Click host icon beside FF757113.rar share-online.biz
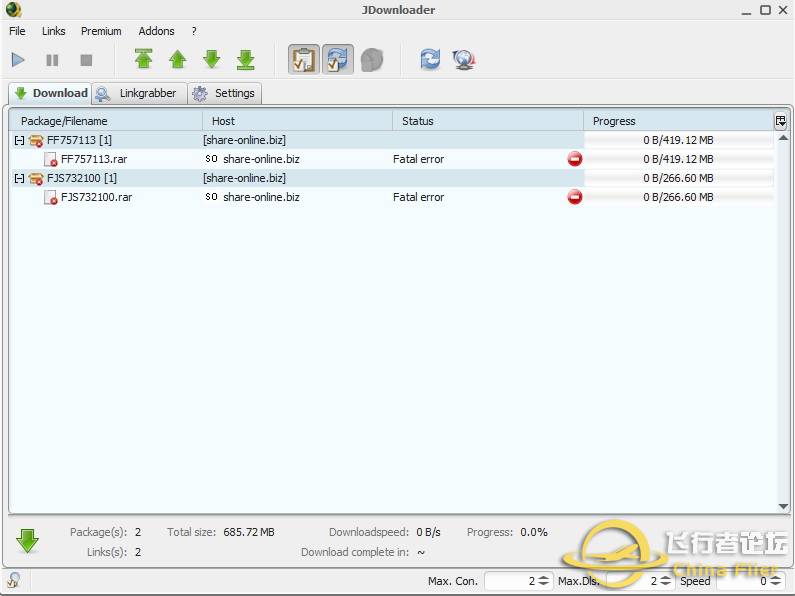Viewport: 795px width, 596px height. [211, 159]
